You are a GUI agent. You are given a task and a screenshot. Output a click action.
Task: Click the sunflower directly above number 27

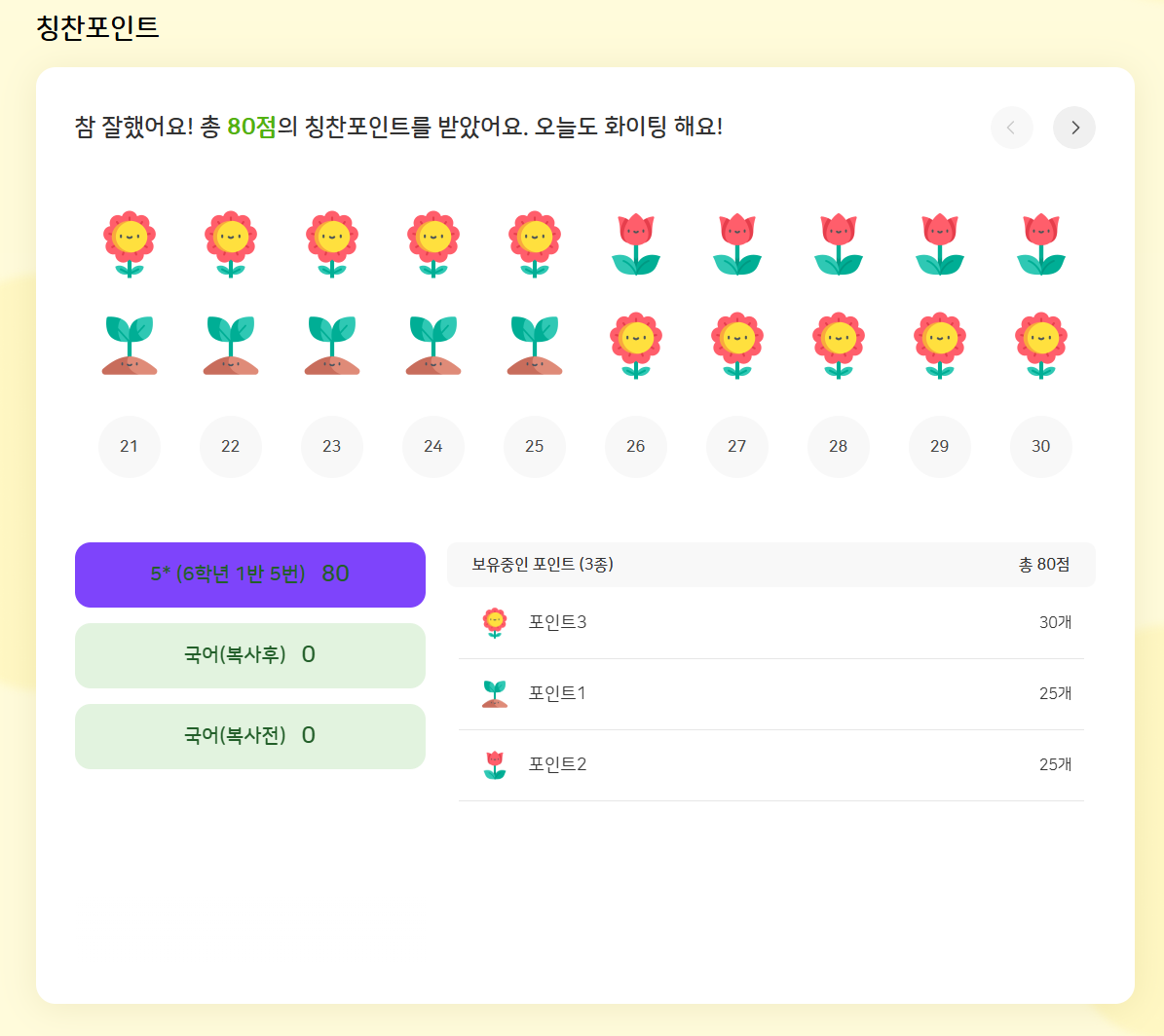[x=737, y=346]
